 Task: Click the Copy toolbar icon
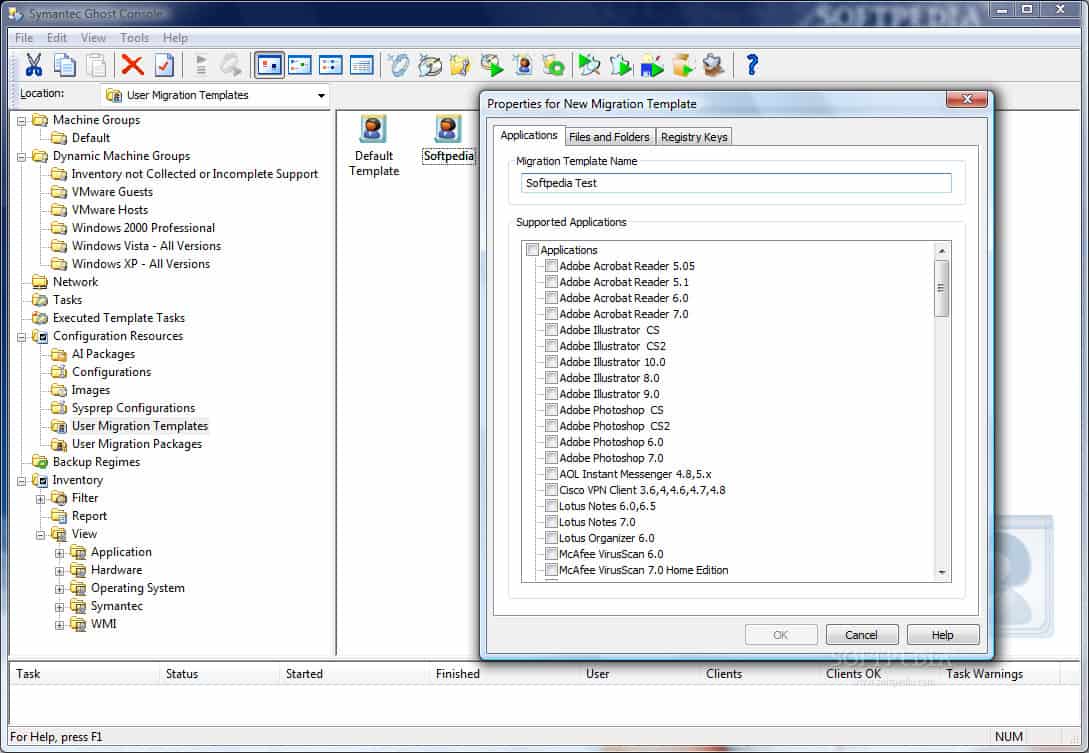coord(65,65)
